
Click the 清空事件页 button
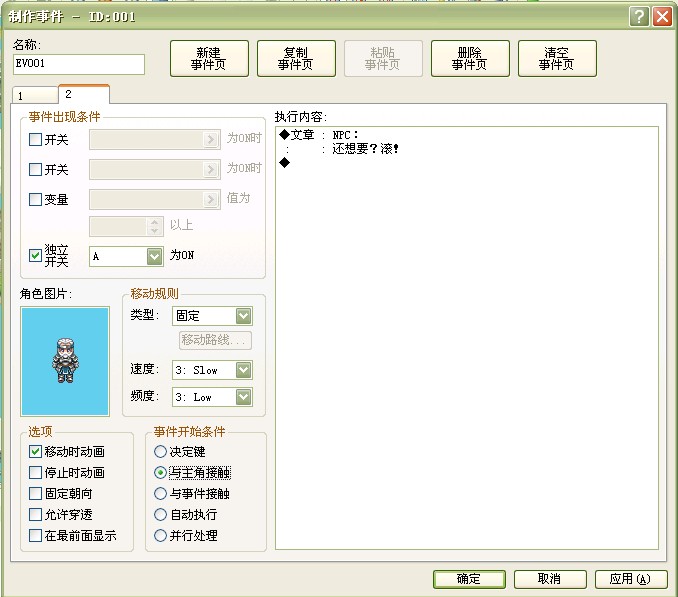click(557, 58)
